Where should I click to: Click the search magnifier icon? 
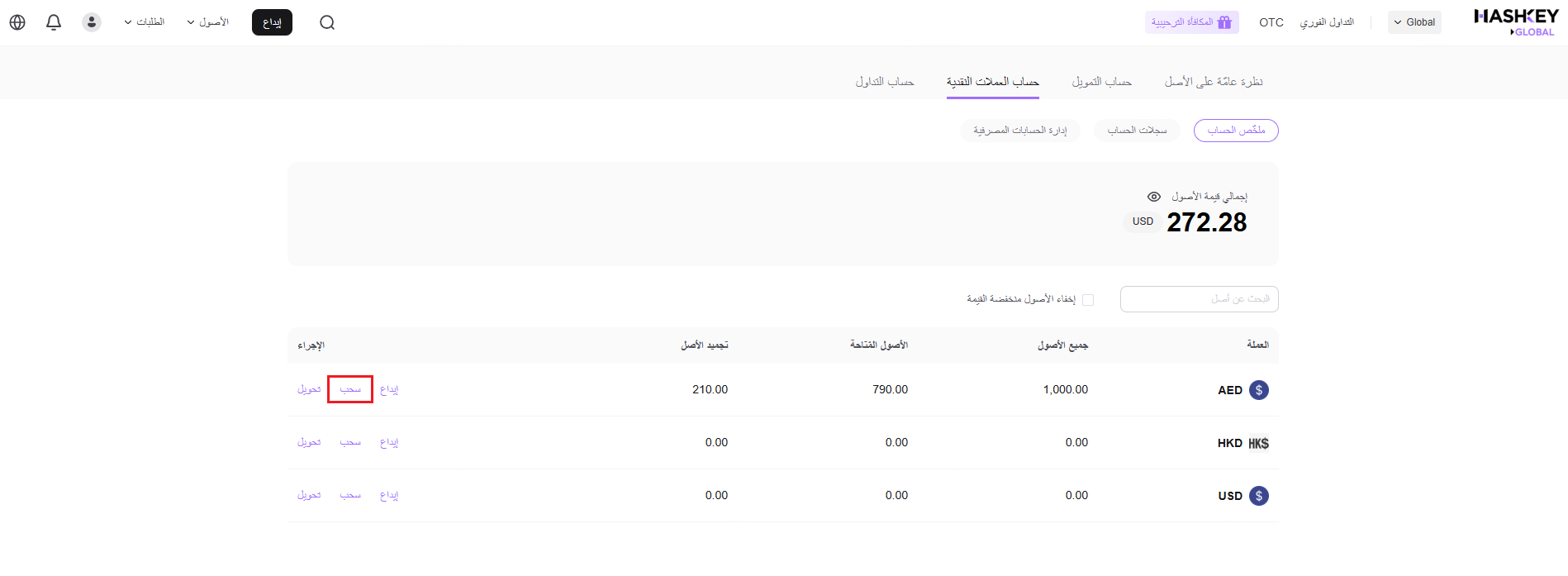tap(327, 22)
